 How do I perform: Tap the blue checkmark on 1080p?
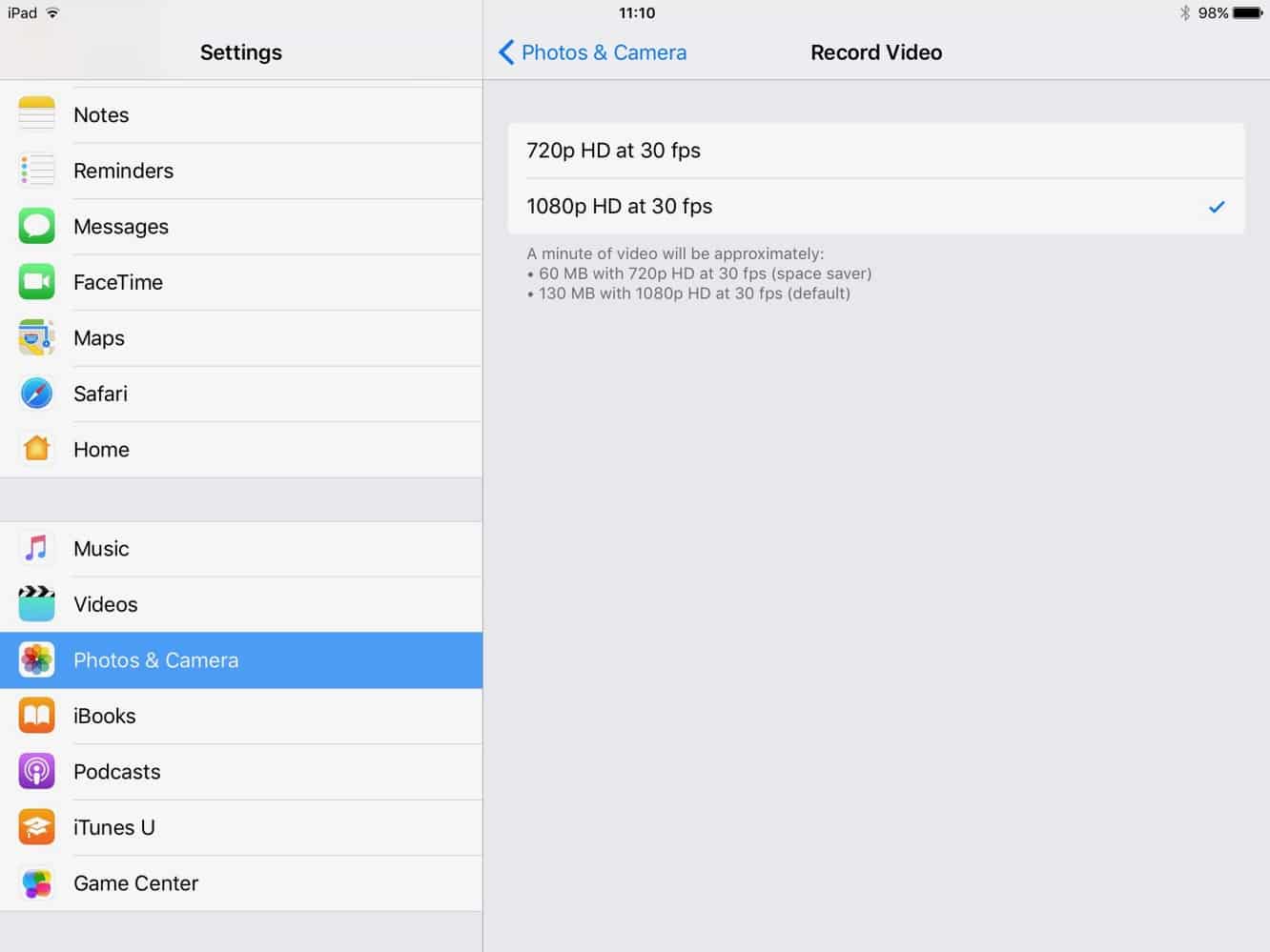[x=1217, y=206]
